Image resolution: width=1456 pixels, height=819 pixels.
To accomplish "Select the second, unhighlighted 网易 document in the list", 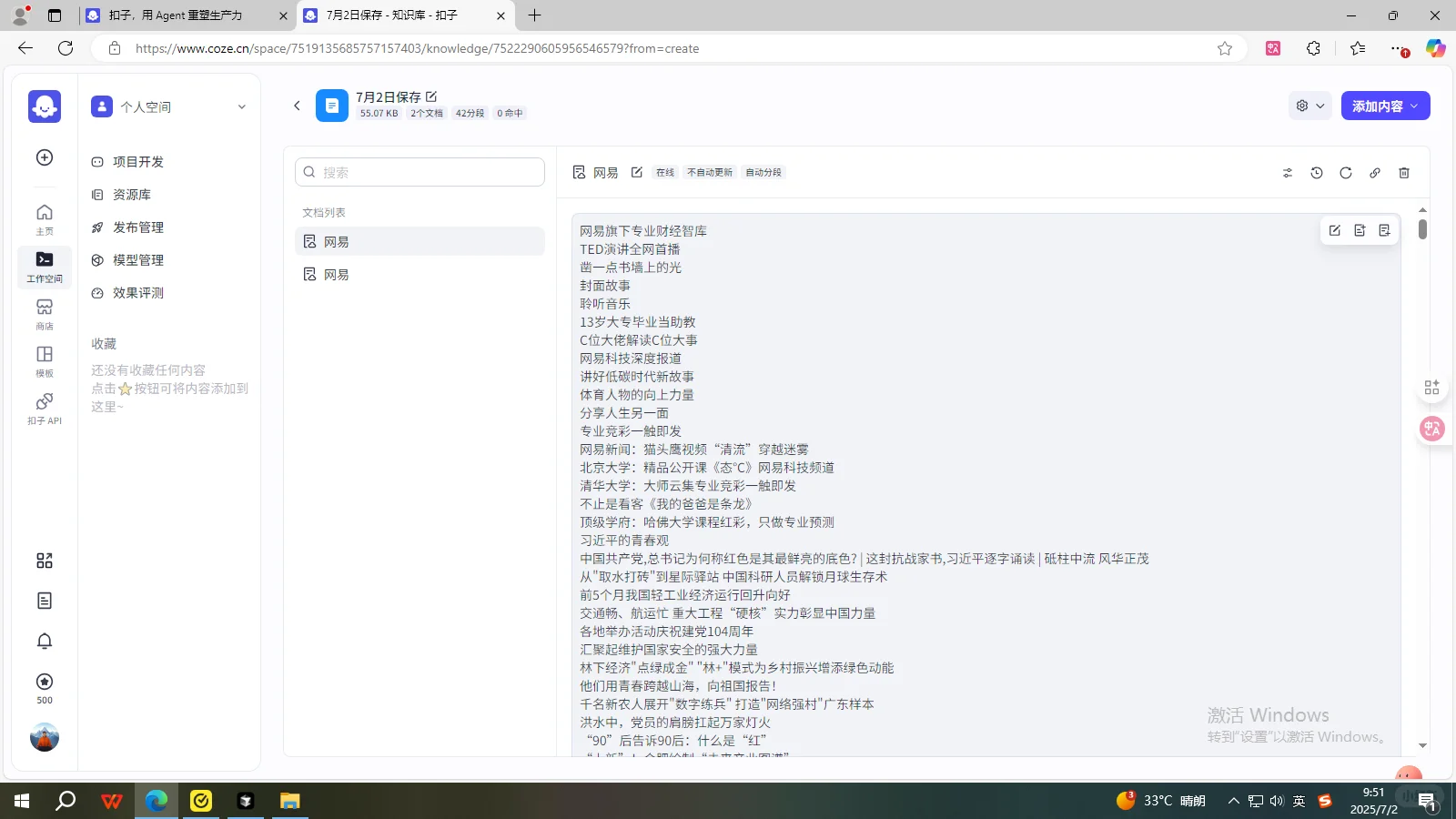I will (x=420, y=274).
